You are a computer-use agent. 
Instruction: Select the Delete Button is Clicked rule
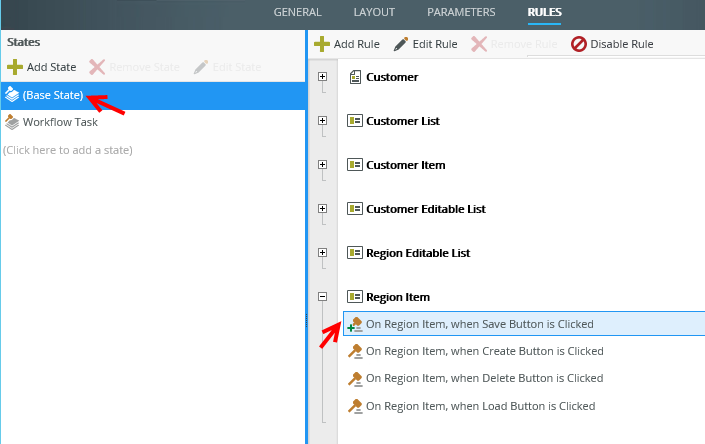[484, 379]
